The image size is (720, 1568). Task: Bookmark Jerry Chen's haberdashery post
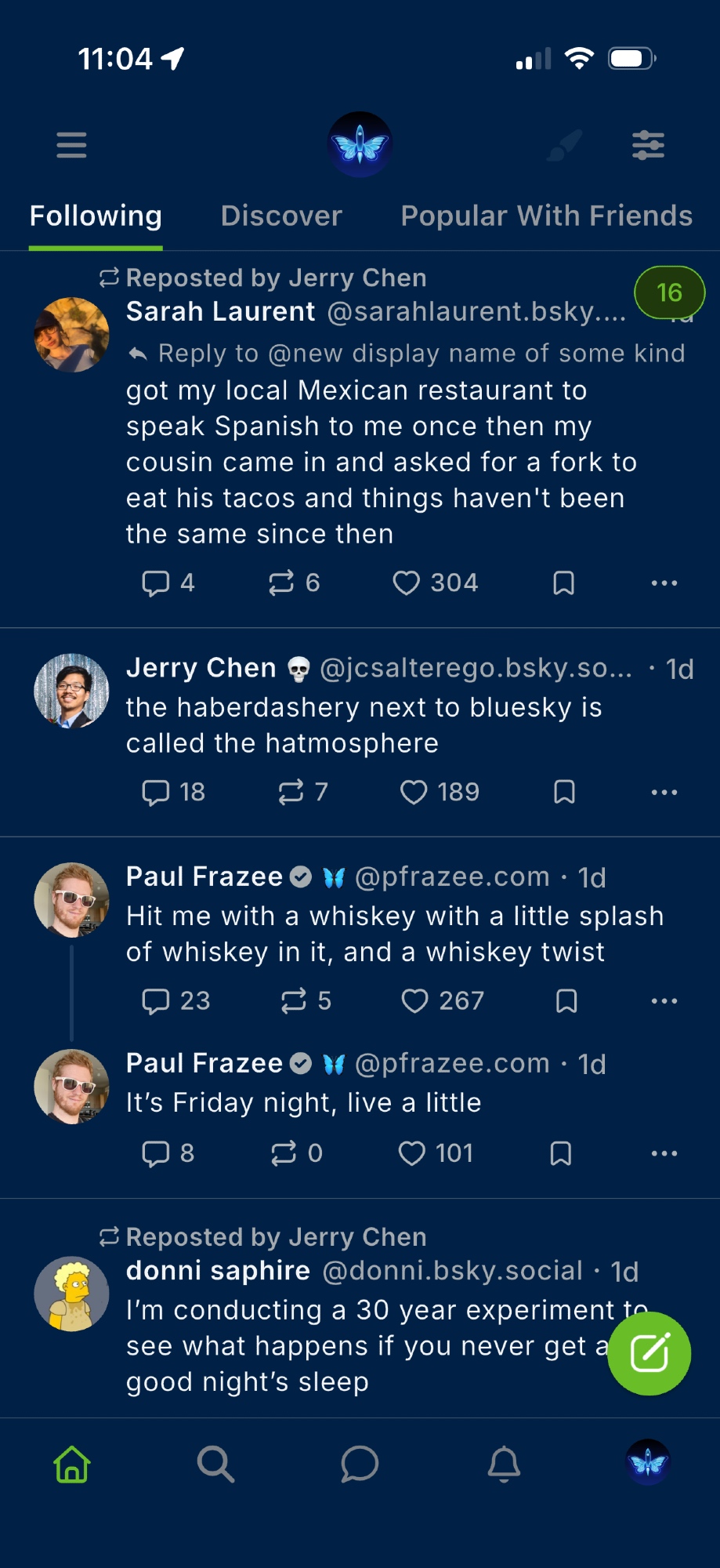point(564,793)
